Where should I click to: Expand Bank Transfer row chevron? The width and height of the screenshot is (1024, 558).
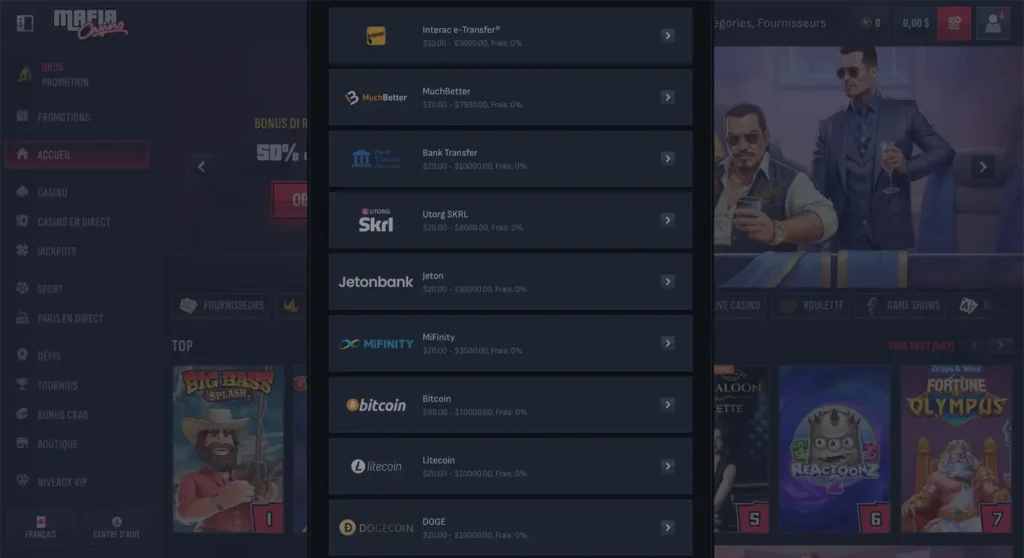pos(667,159)
